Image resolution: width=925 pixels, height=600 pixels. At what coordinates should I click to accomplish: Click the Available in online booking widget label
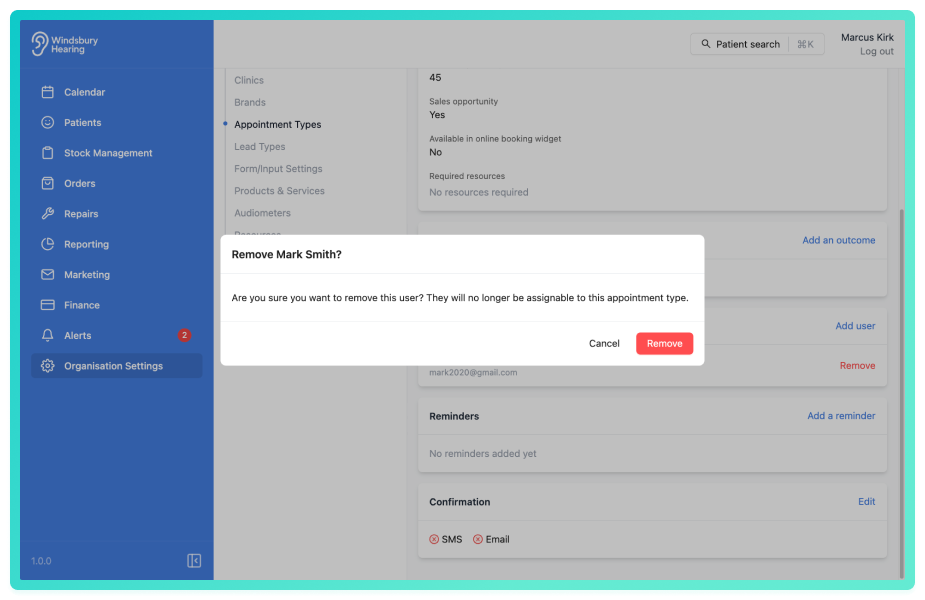(495, 139)
